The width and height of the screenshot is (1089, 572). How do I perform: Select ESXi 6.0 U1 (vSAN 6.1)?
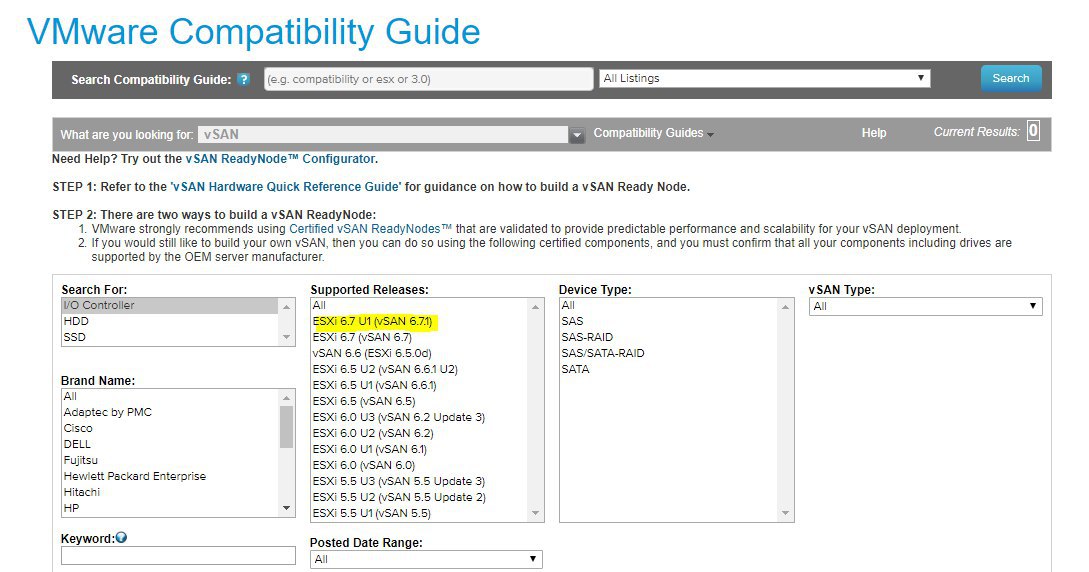419,449
